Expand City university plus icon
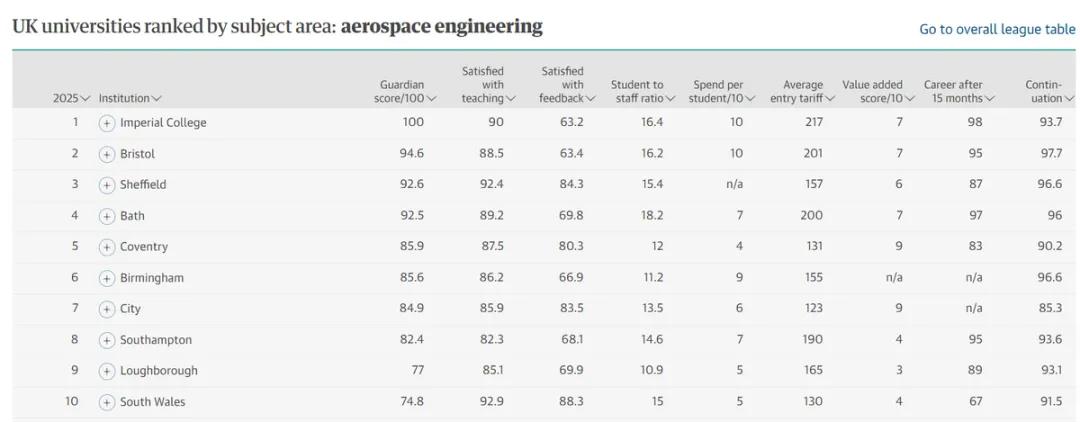The height and width of the screenshot is (422, 1080). [106, 309]
